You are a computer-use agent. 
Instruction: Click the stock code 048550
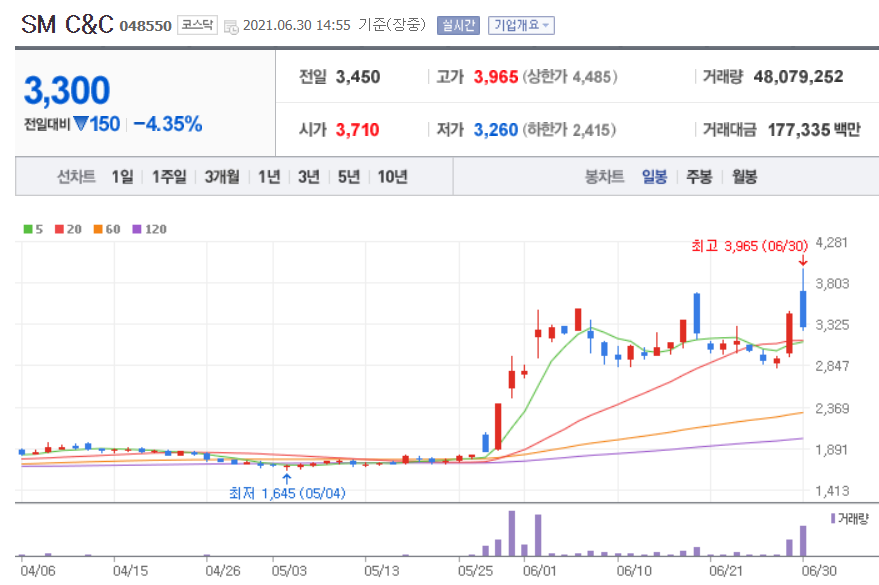tap(145, 26)
